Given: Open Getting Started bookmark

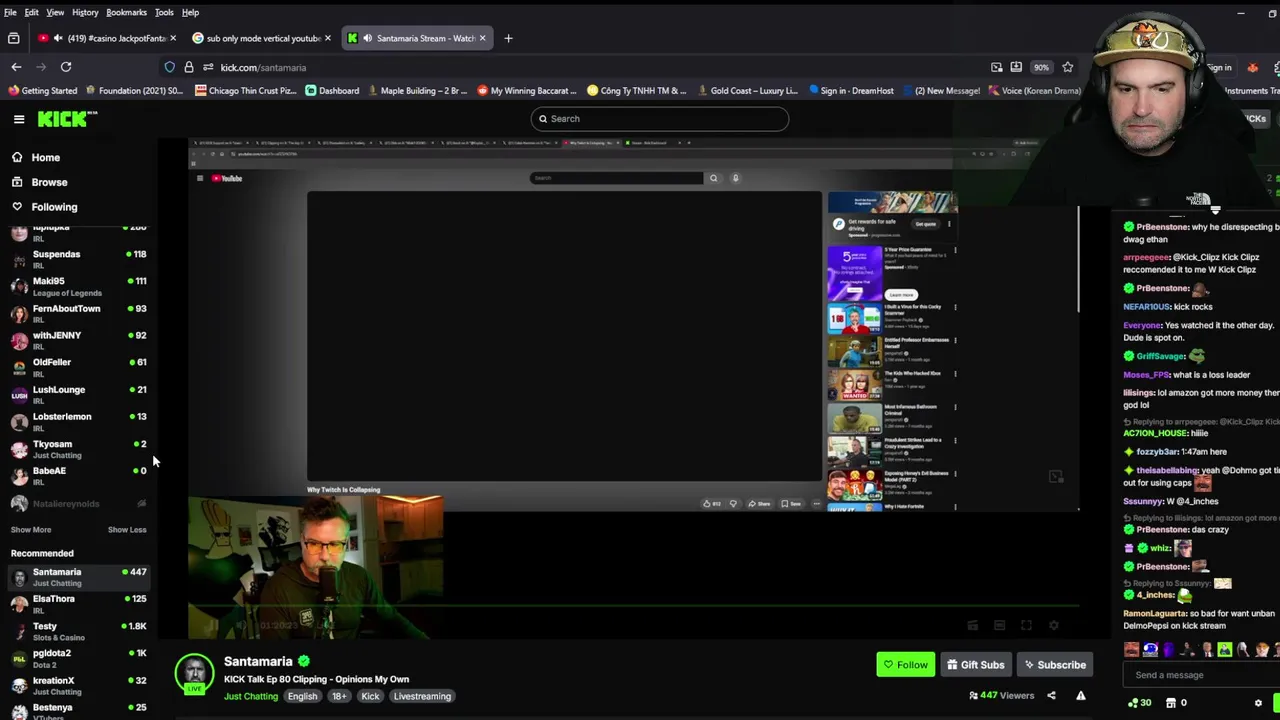Looking at the screenshot, I should [43, 91].
